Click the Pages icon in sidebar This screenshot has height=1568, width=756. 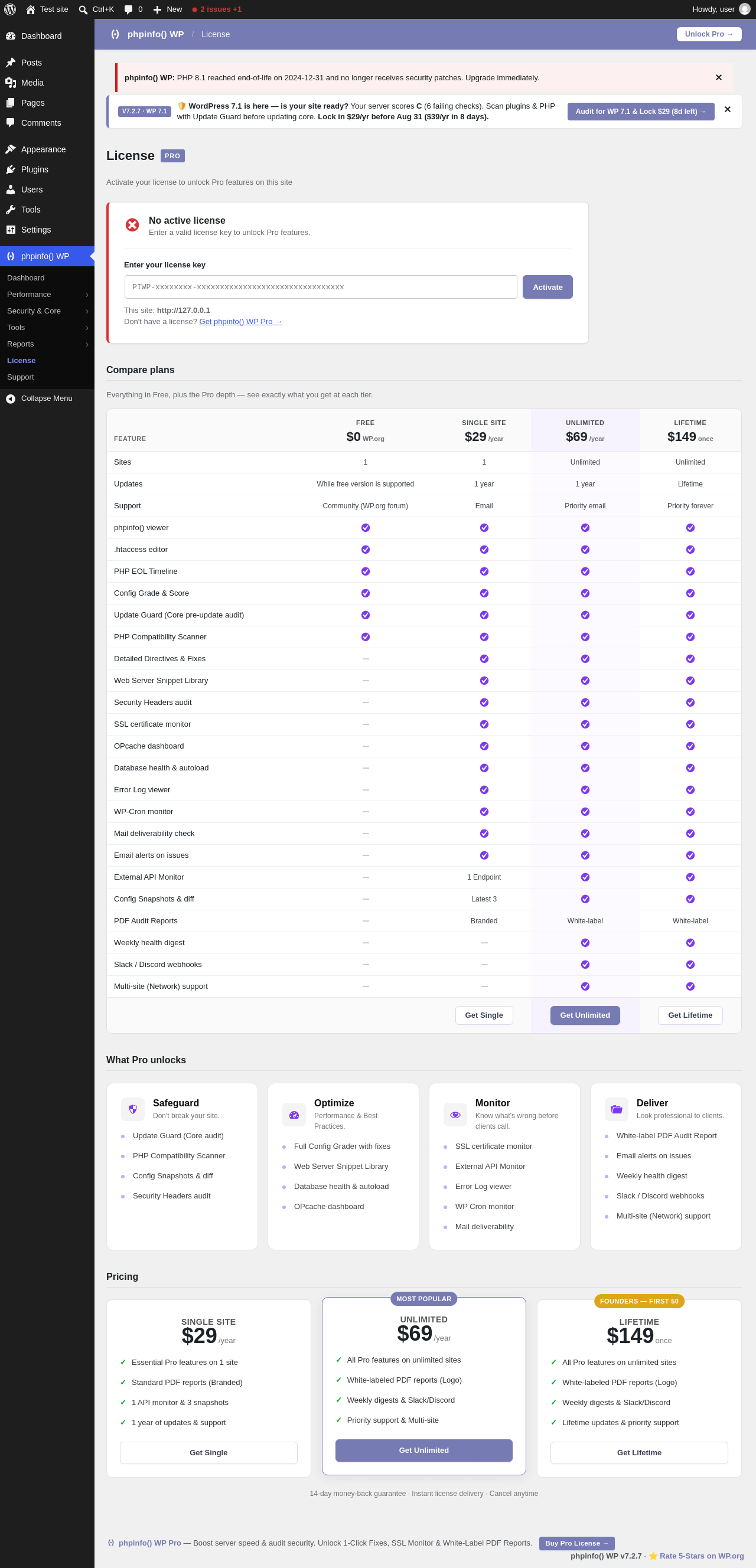point(11,103)
